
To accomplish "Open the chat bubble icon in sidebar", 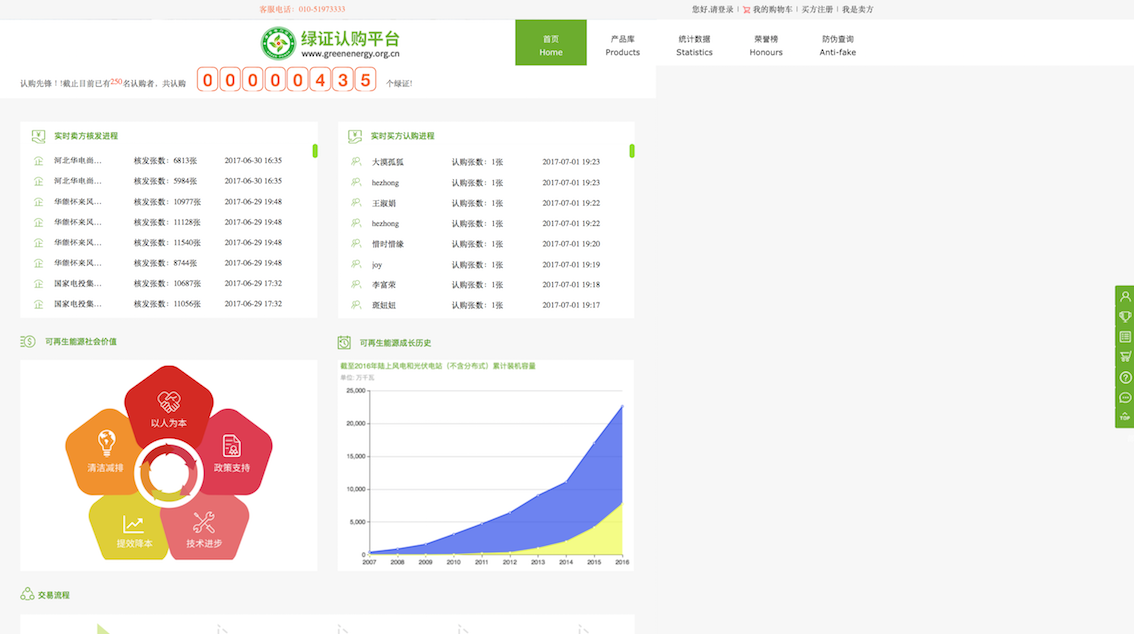I will tap(1125, 398).
